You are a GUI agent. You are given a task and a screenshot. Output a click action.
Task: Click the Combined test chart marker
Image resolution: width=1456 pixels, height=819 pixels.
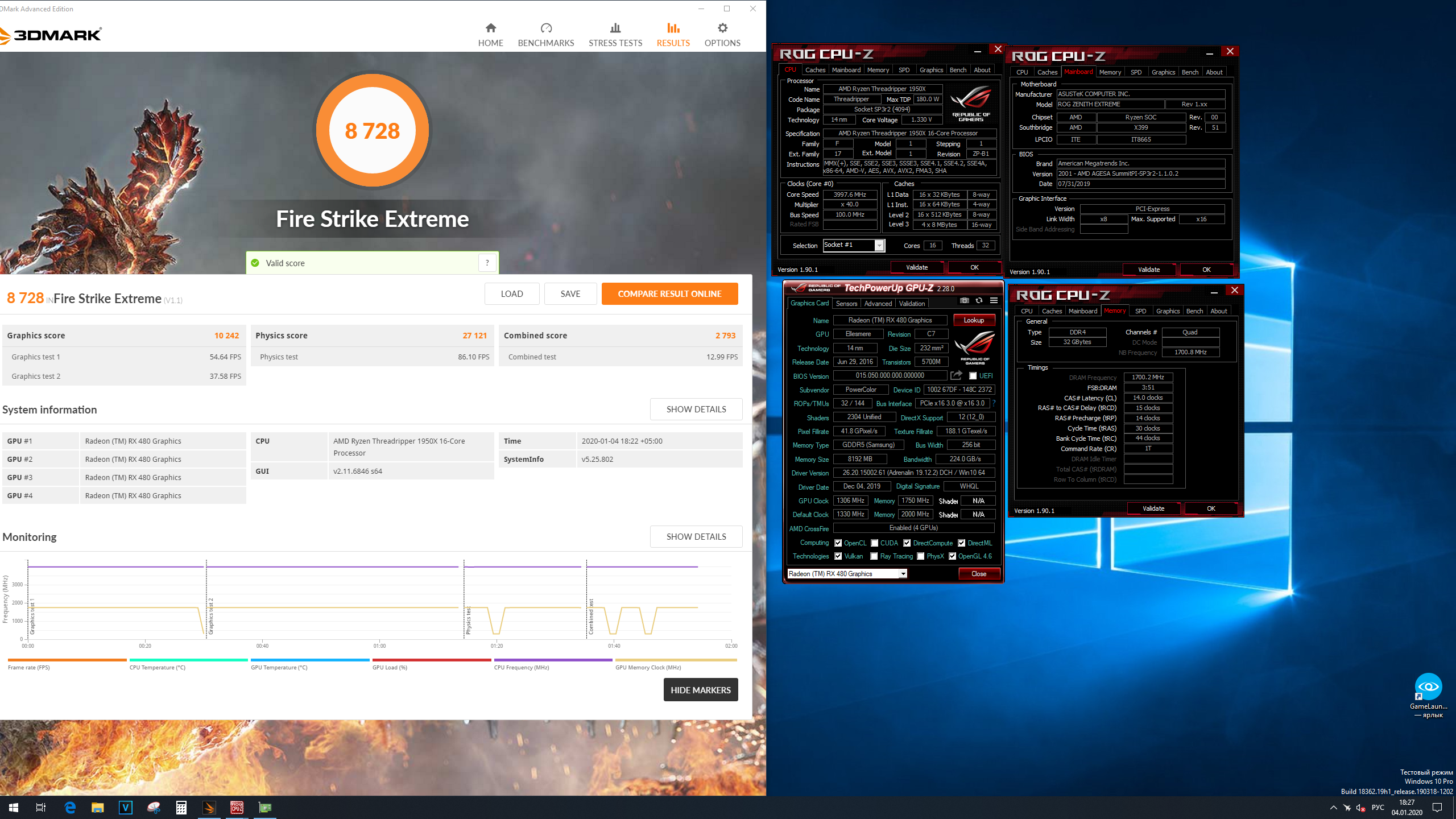point(591,617)
